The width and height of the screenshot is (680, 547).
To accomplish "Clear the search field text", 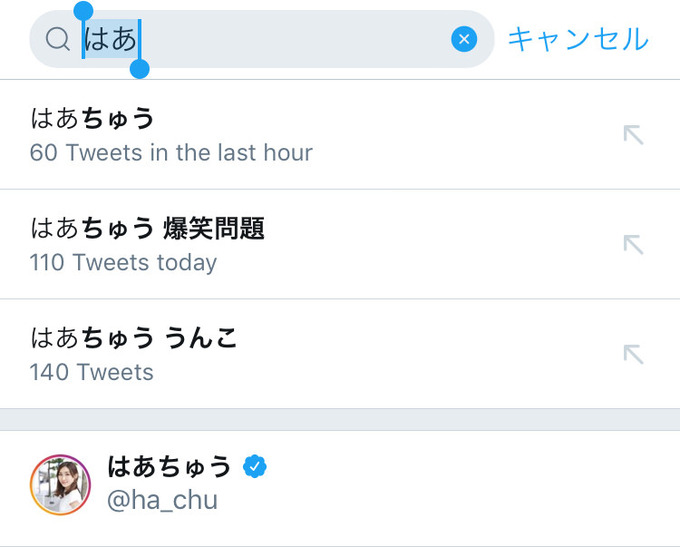I will point(464,39).
